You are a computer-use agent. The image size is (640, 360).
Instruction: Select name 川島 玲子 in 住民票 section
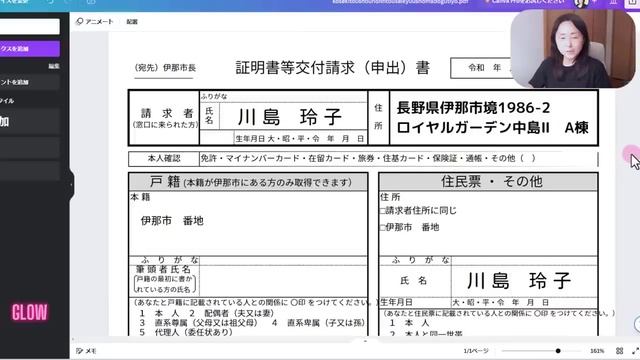click(x=519, y=281)
